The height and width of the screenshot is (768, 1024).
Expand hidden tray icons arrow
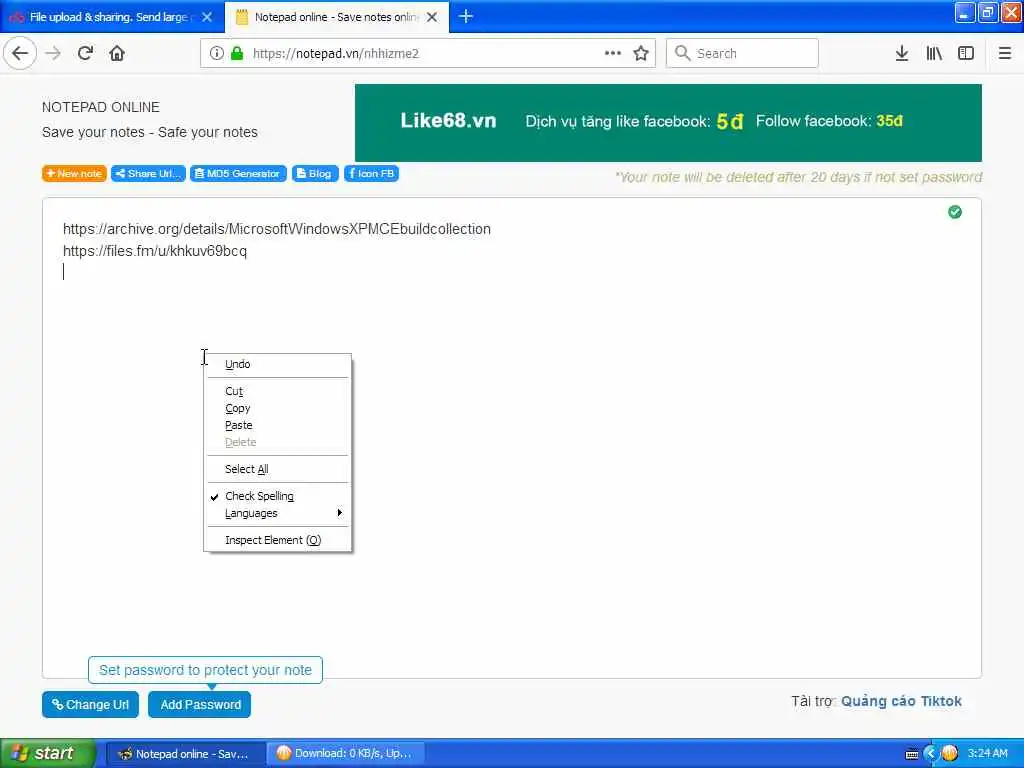pyautogui.click(x=931, y=753)
